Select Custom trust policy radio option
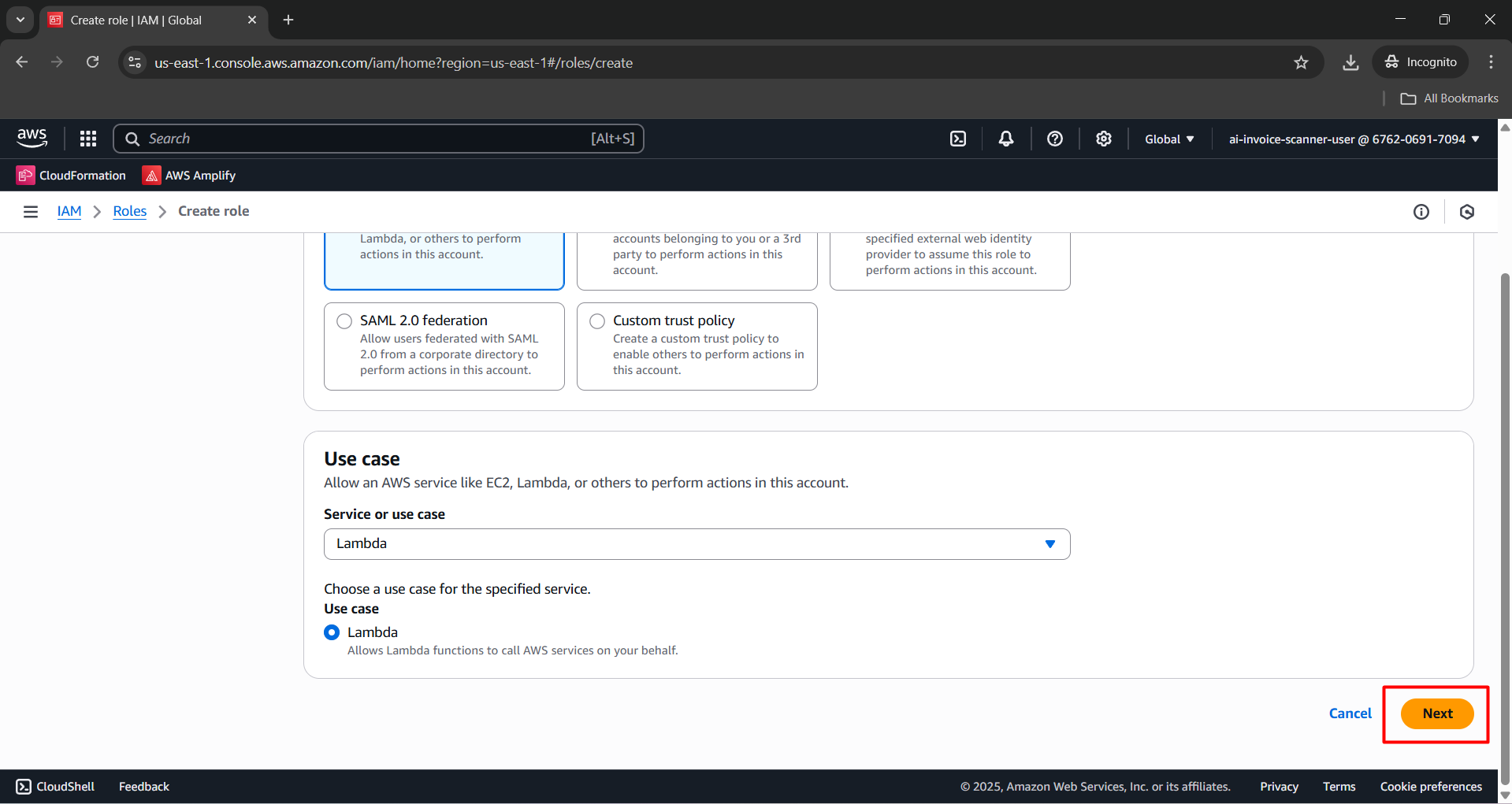1512x804 pixels. pos(597,321)
